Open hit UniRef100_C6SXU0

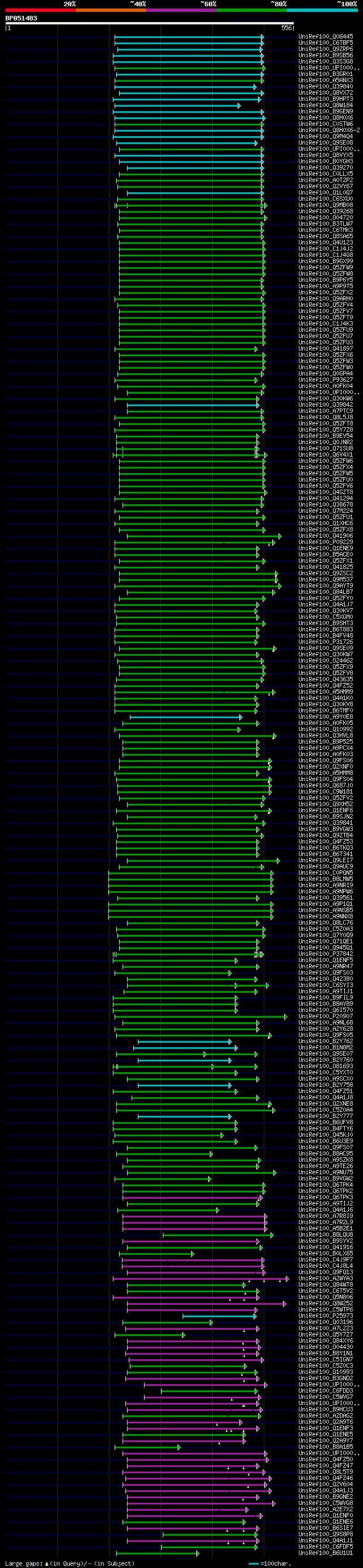coord(325,199)
